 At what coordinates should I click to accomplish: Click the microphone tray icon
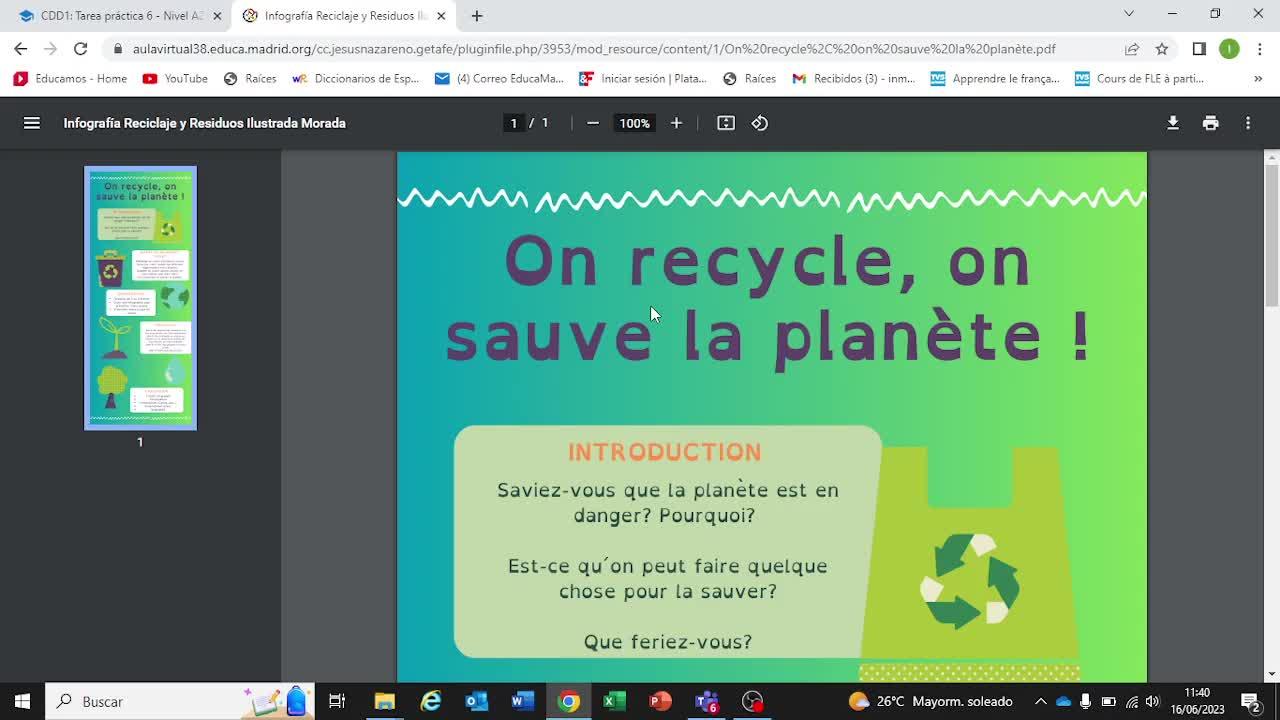[1085, 701]
